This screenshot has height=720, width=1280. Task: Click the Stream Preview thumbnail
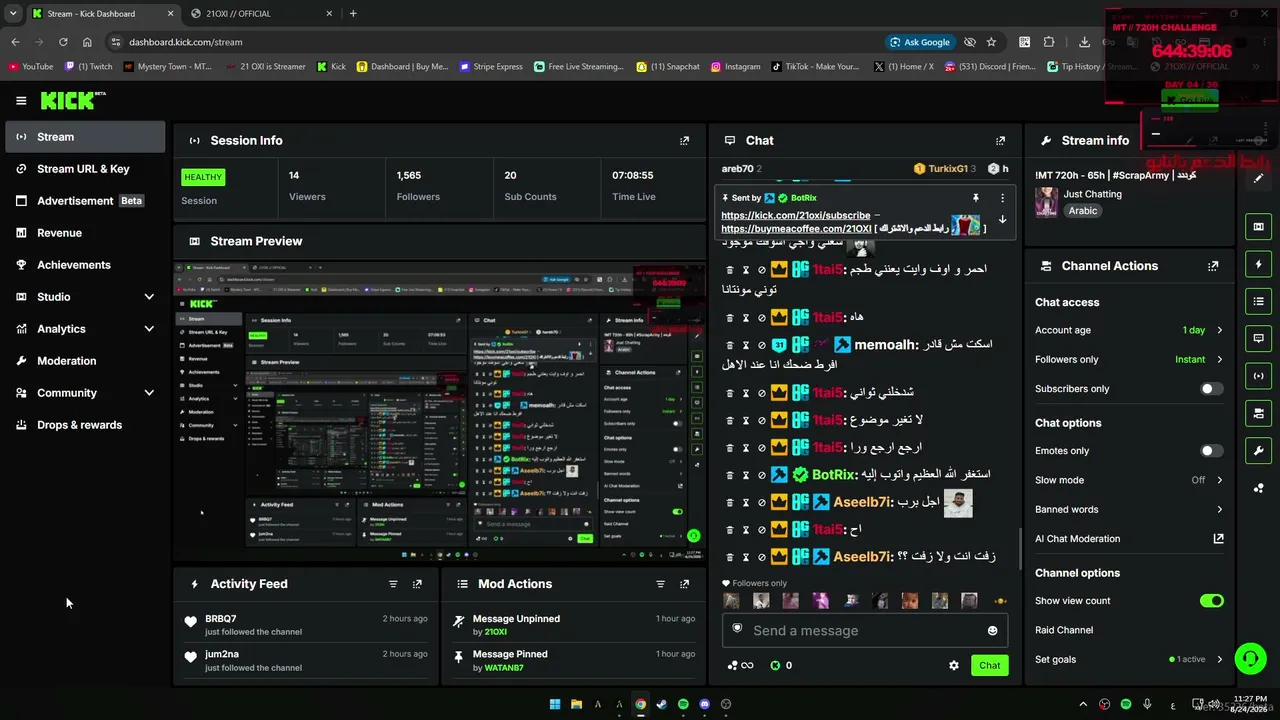pyautogui.click(x=439, y=409)
